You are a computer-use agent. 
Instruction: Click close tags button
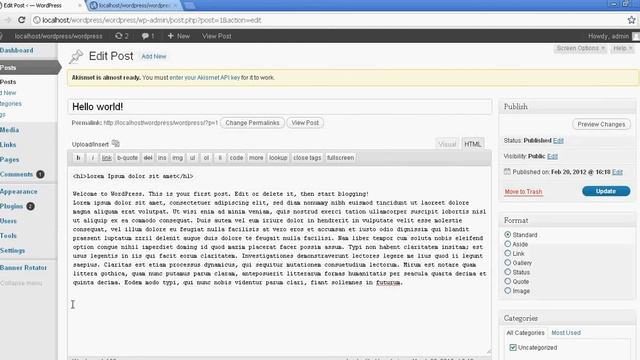(307, 158)
